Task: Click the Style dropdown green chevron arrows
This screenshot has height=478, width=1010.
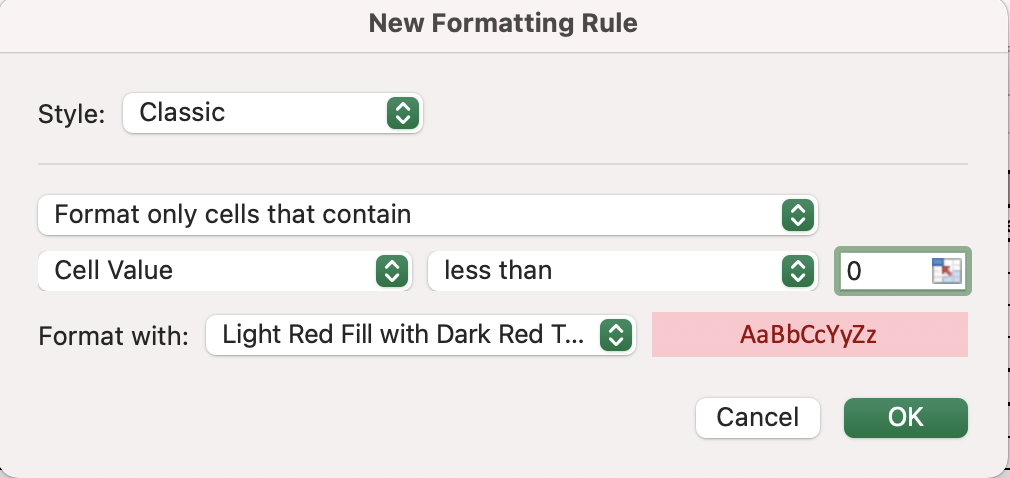Action: click(400, 113)
